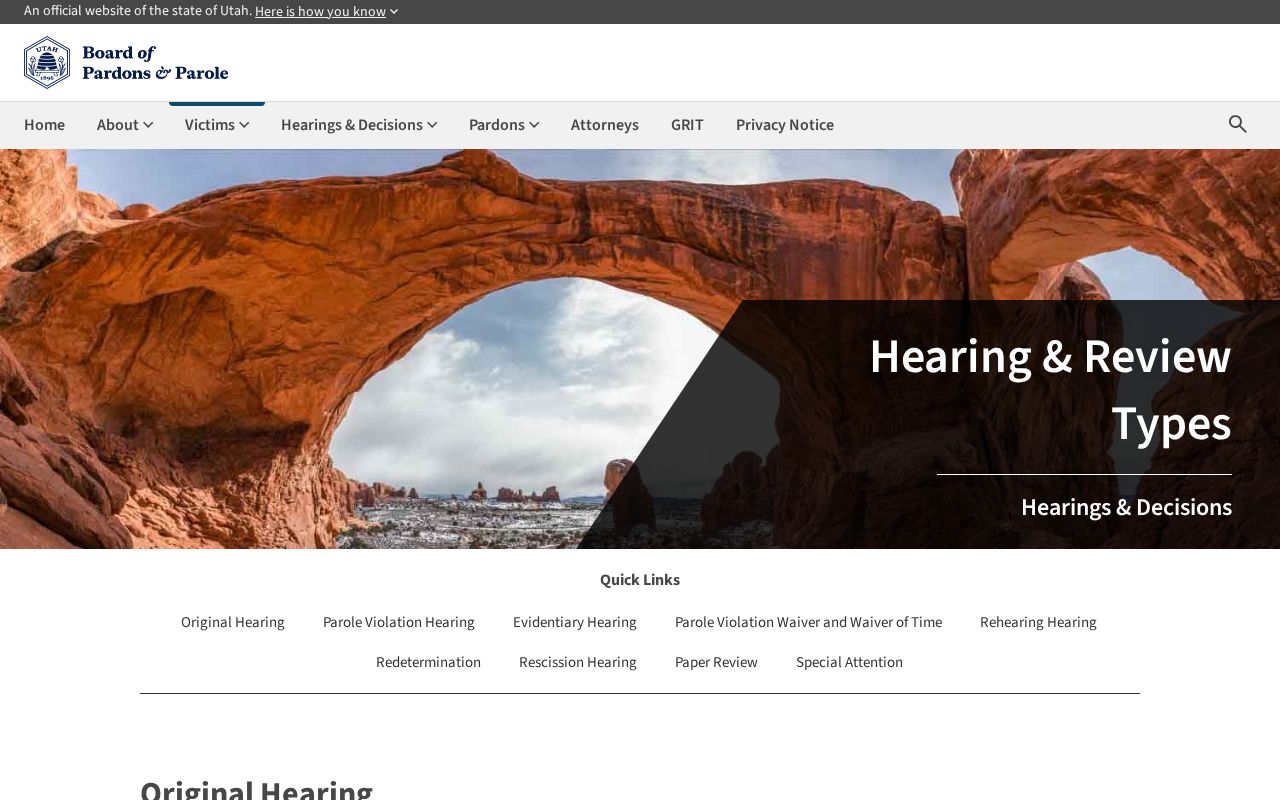The height and width of the screenshot is (800, 1280).
Task: Open the Privacy Notice page
Action: point(785,125)
